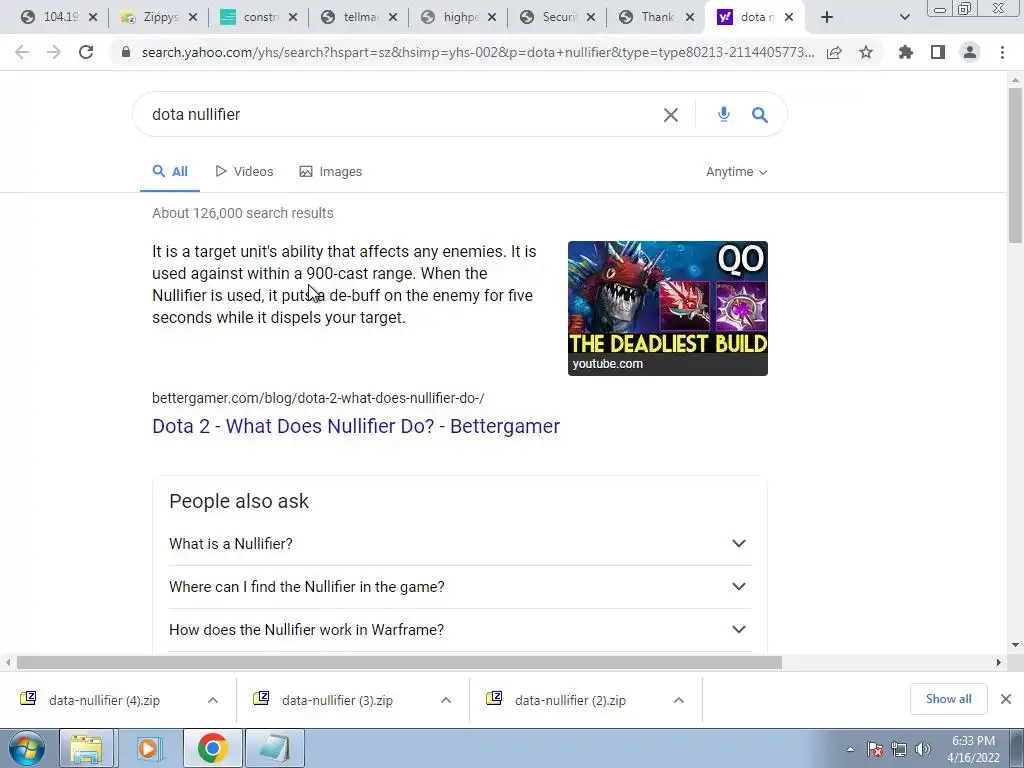Open the notepad app on taskbar
The height and width of the screenshot is (768, 1024).
274,748
